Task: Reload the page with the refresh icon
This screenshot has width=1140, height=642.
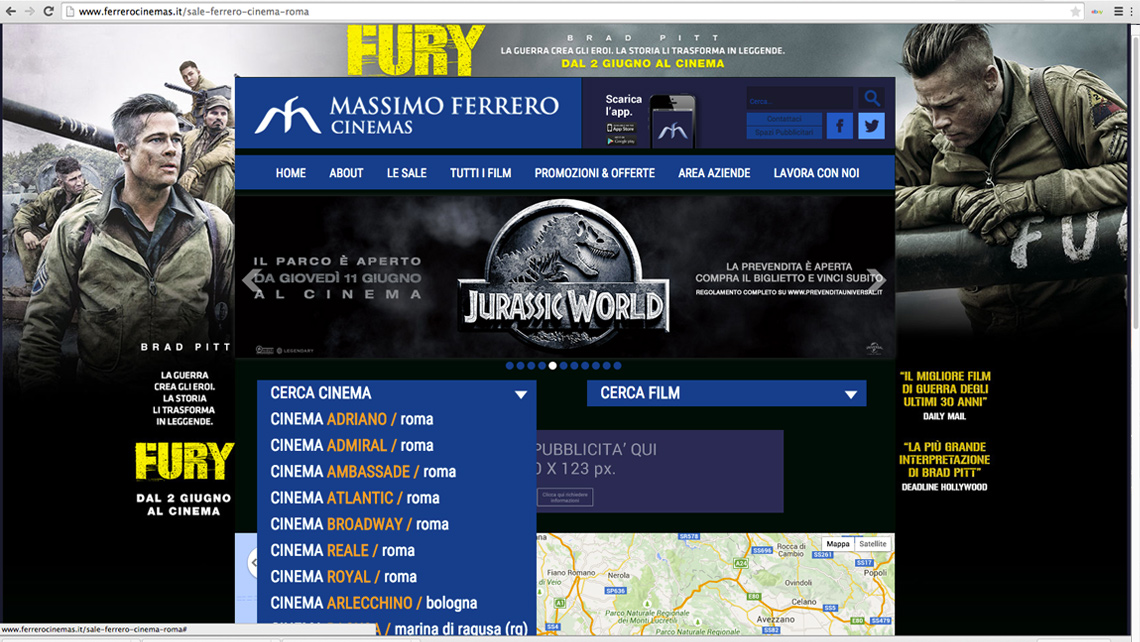Action: click(49, 12)
